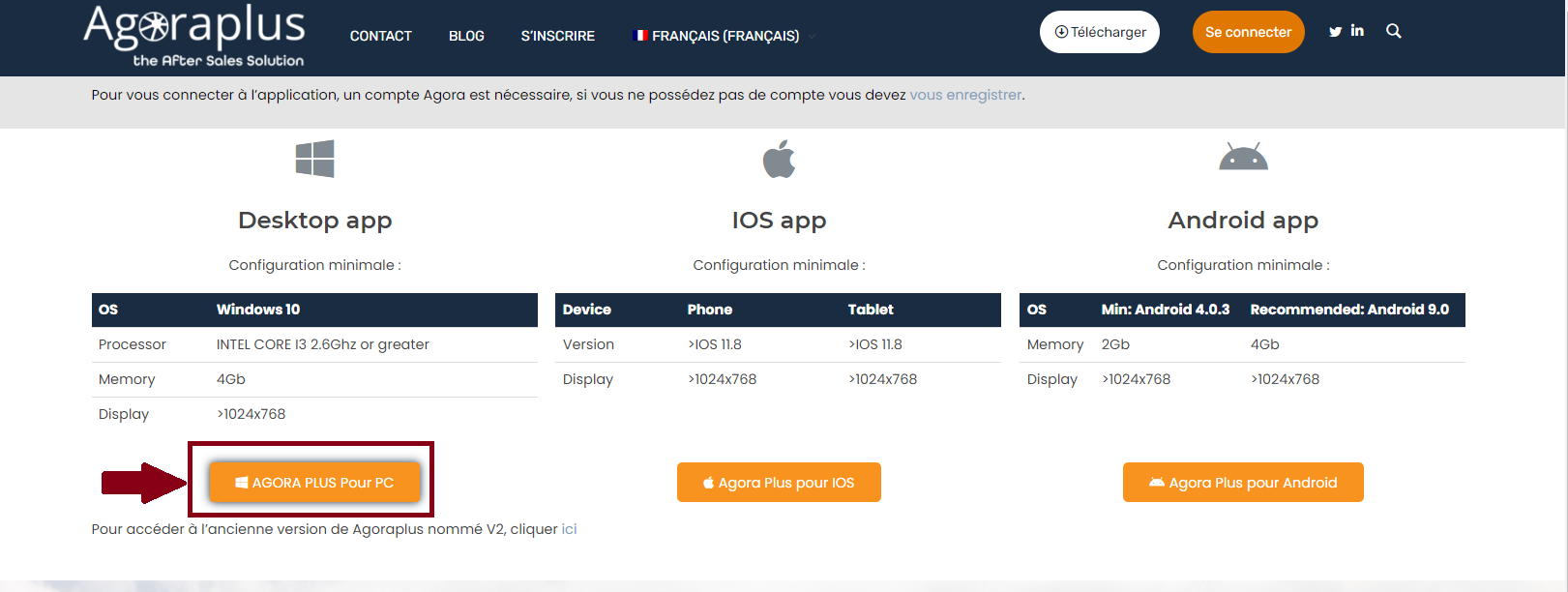Click 'Recommended: Android 9.0' header
The width and height of the screenshot is (1568, 592).
[x=1349, y=310]
